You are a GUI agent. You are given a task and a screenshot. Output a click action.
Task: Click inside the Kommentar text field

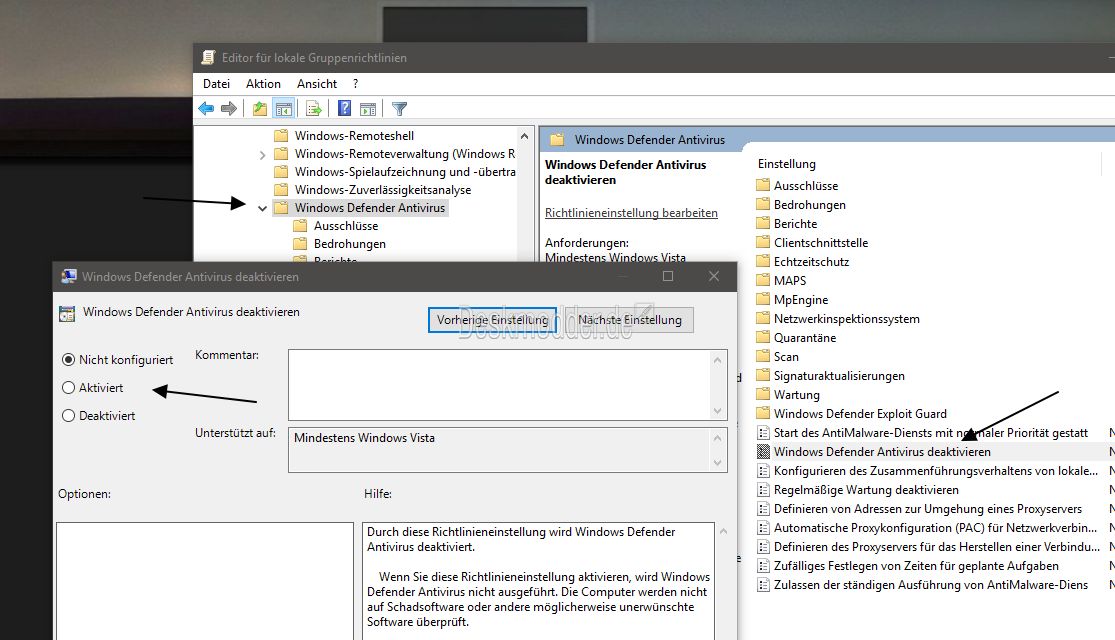[x=498, y=385]
